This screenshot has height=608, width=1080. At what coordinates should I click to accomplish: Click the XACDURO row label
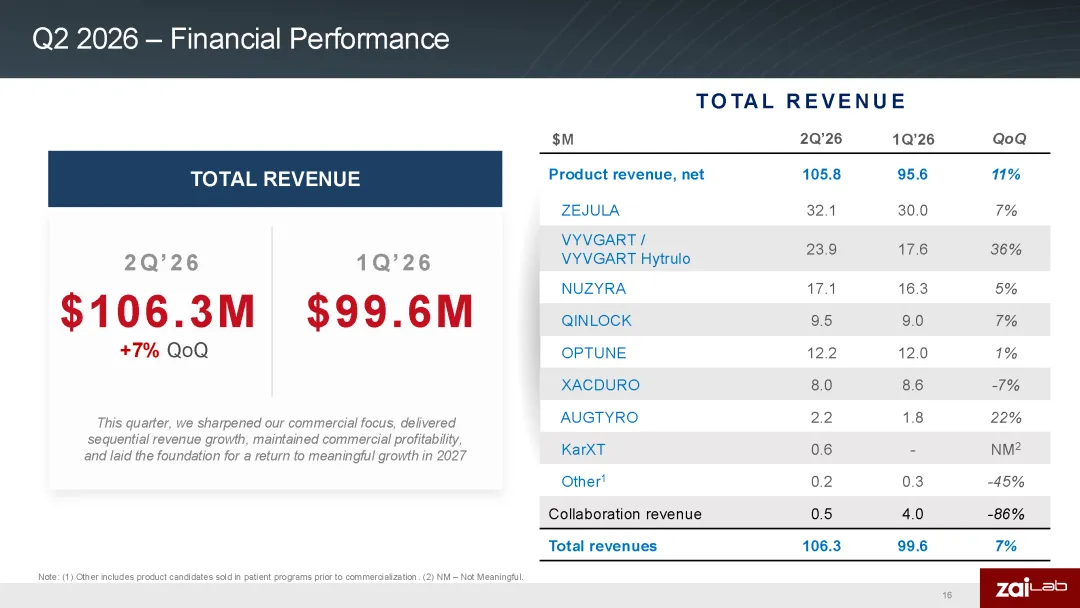(601, 385)
